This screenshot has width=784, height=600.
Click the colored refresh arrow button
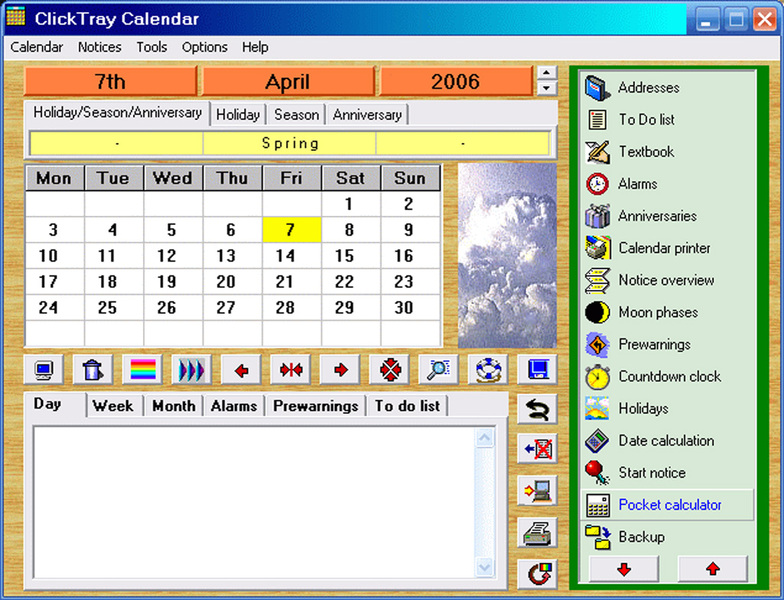coord(538,574)
